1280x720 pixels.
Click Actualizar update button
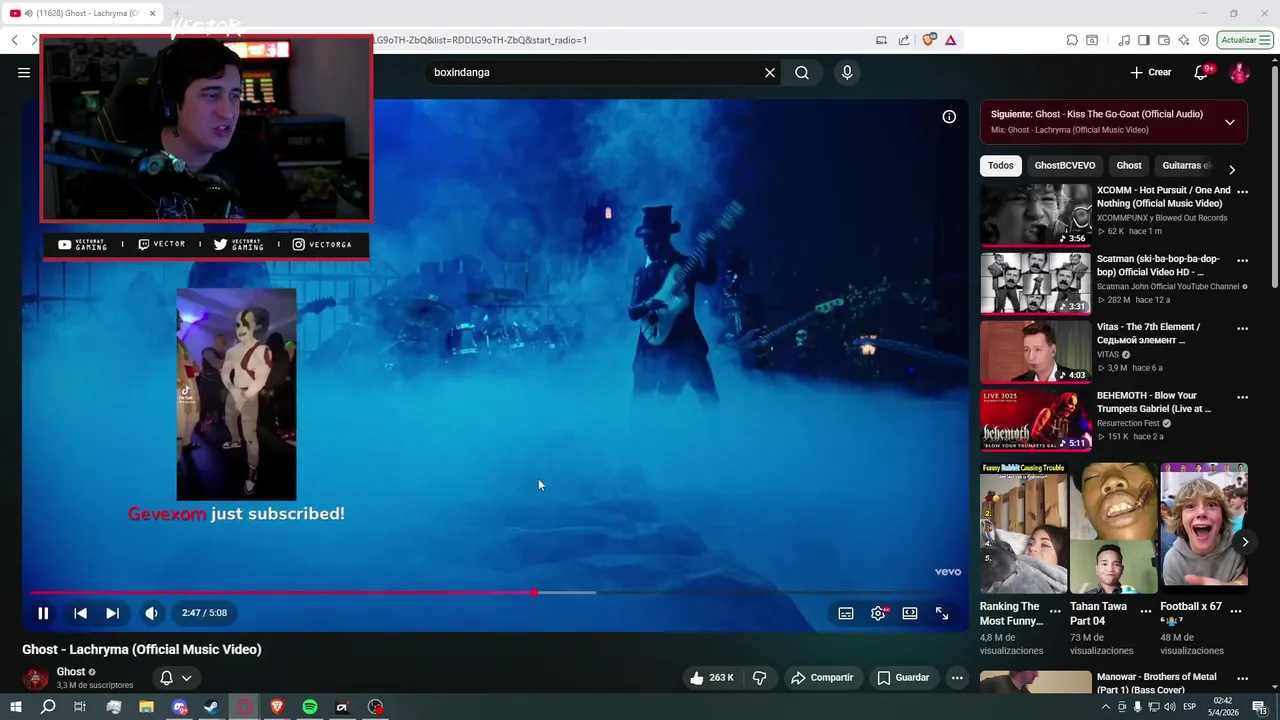1245,40
